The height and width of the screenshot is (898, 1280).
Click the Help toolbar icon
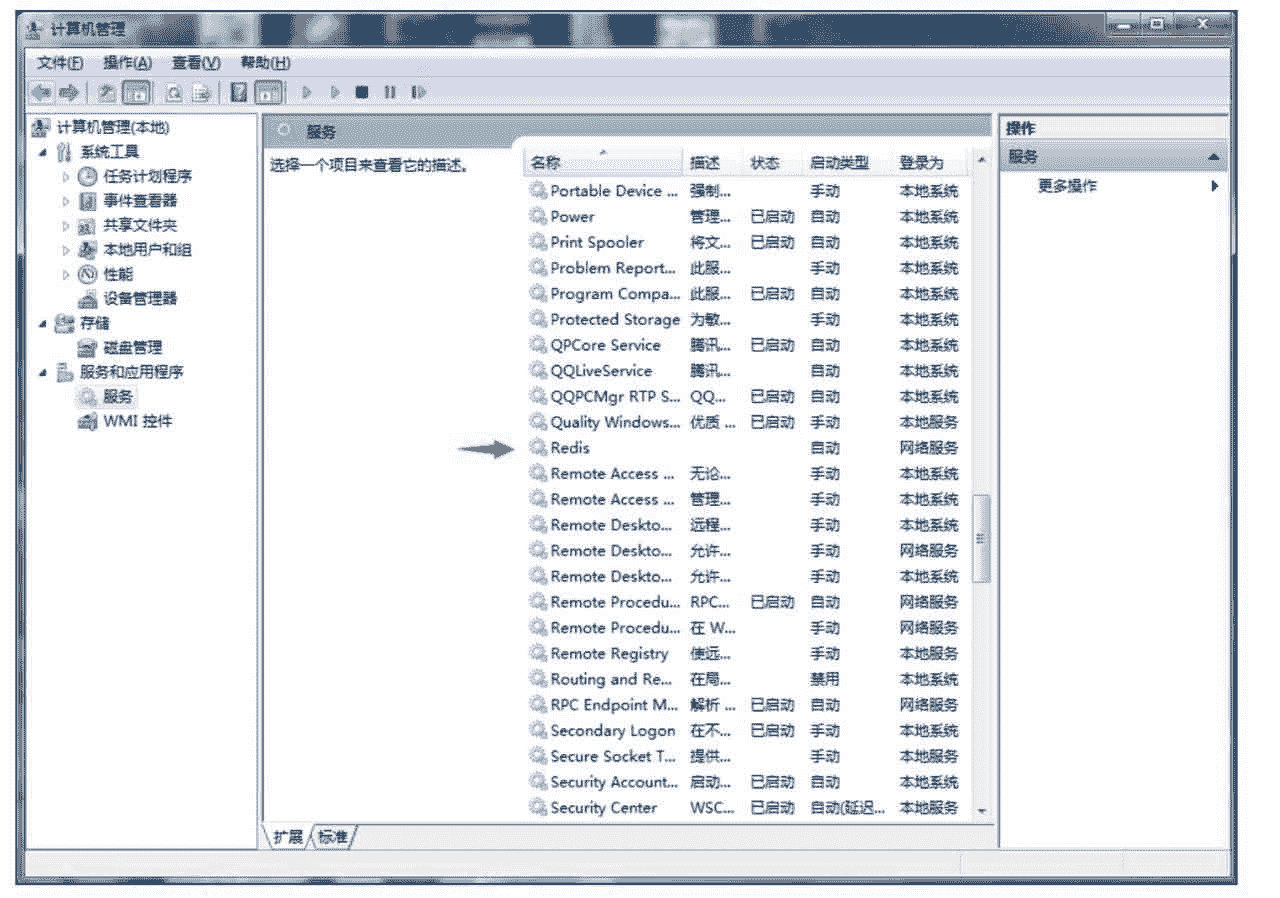pyautogui.click(x=239, y=93)
